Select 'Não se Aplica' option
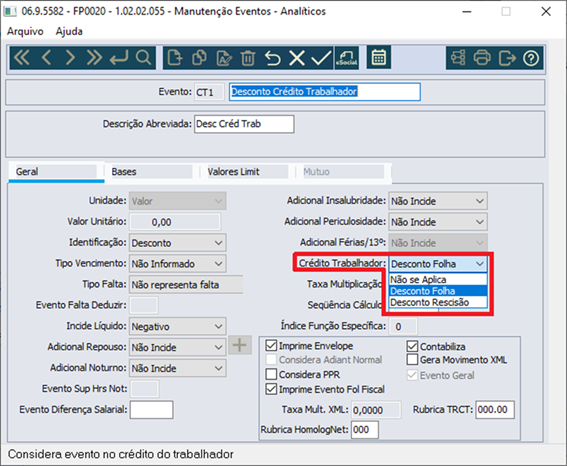This screenshot has width=567, height=466. [x=438, y=279]
